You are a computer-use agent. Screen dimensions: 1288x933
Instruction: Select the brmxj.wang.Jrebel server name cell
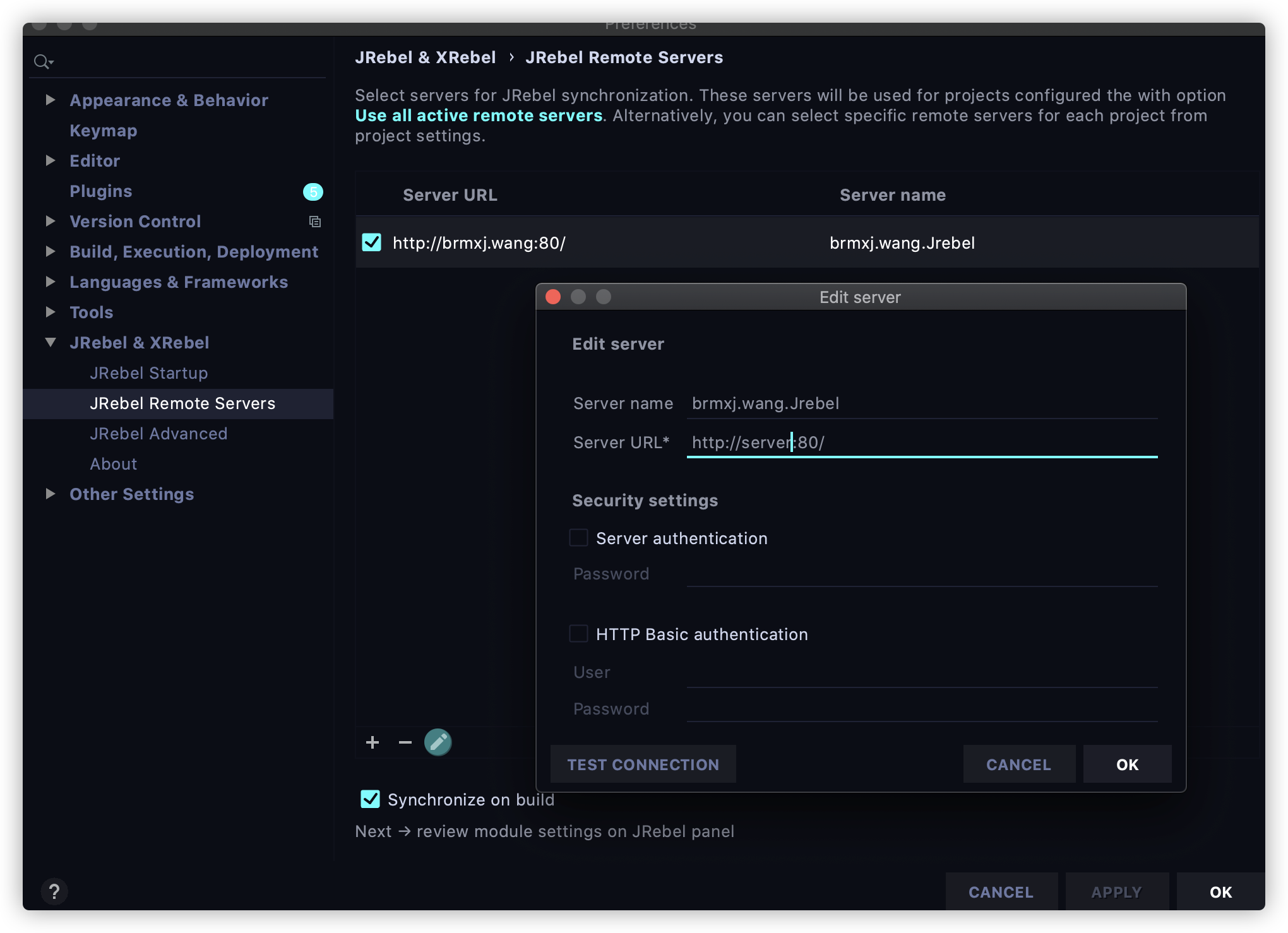(x=902, y=243)
